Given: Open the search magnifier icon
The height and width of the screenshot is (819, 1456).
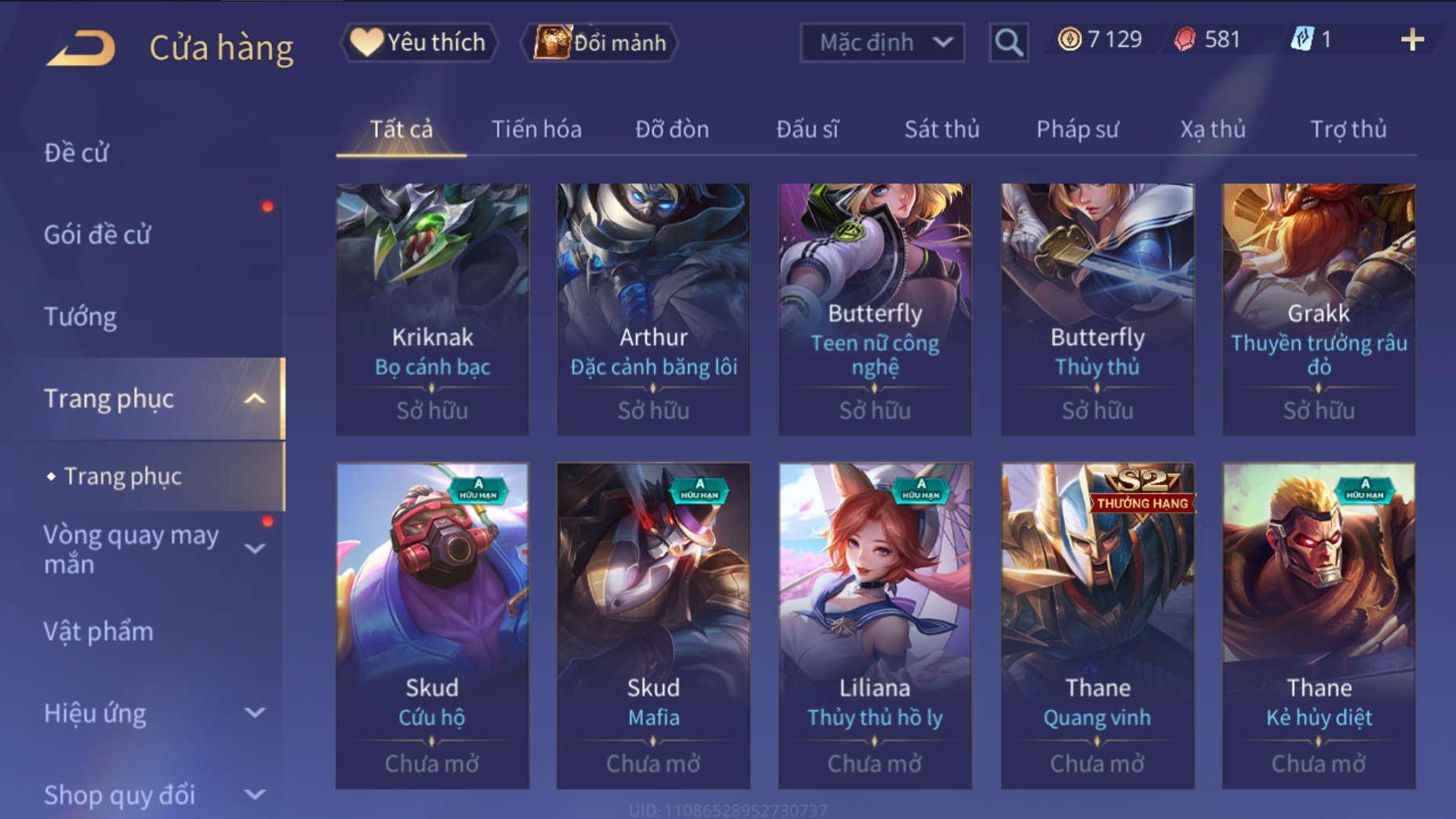Looking at the screenshot, I should (x=1008, y=42).
